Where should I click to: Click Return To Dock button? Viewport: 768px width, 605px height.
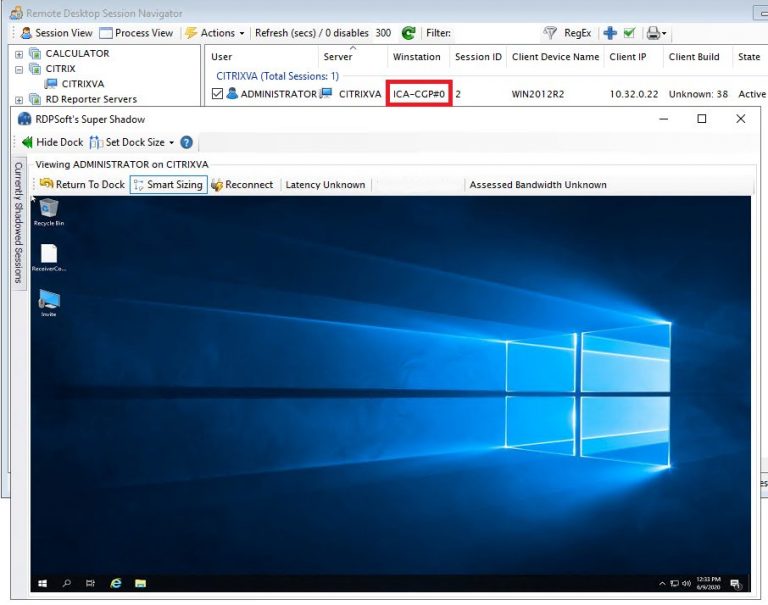[82, 185]
